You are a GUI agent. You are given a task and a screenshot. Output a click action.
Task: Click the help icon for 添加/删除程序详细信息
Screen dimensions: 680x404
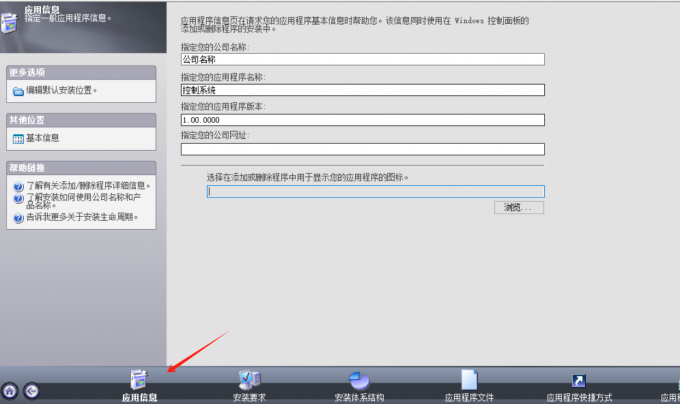coord(18,185)
